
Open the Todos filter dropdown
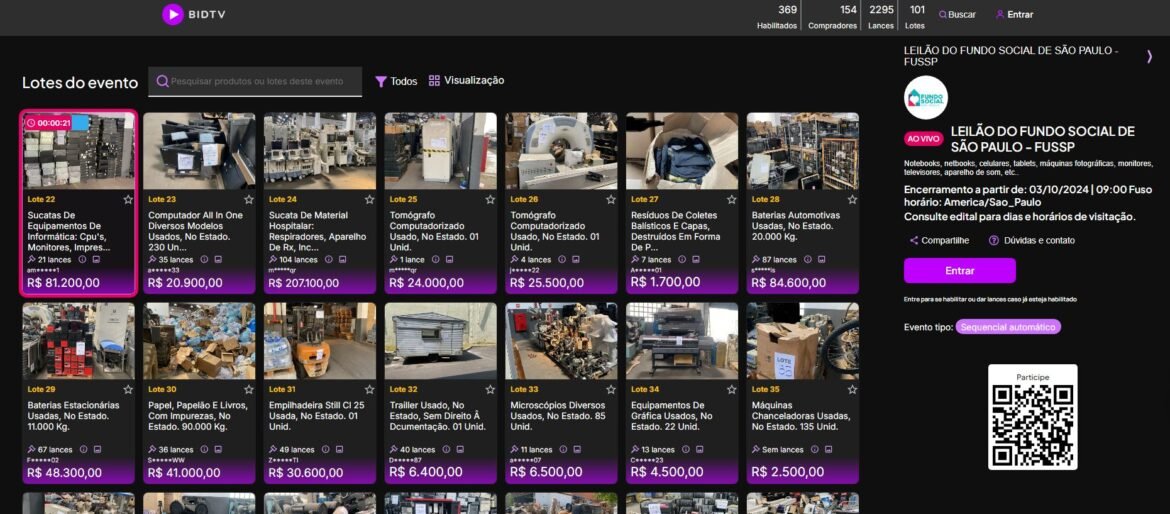[x=396, y=81]
